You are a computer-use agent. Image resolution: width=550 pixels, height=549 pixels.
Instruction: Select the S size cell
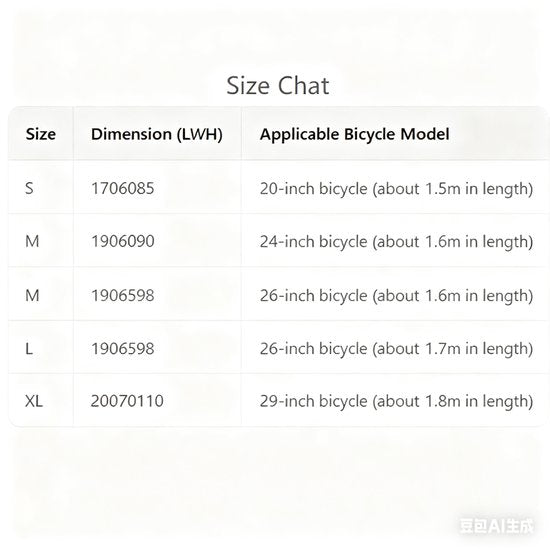pyautogui.click(x=29, y=188)
